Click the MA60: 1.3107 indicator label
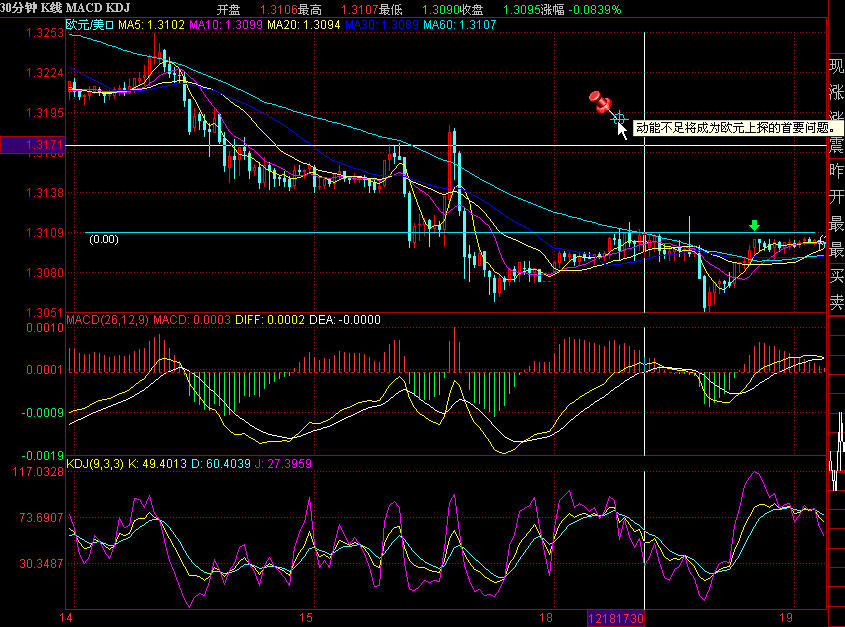Screen dimensions: 845x627 [x=460, y=25]
